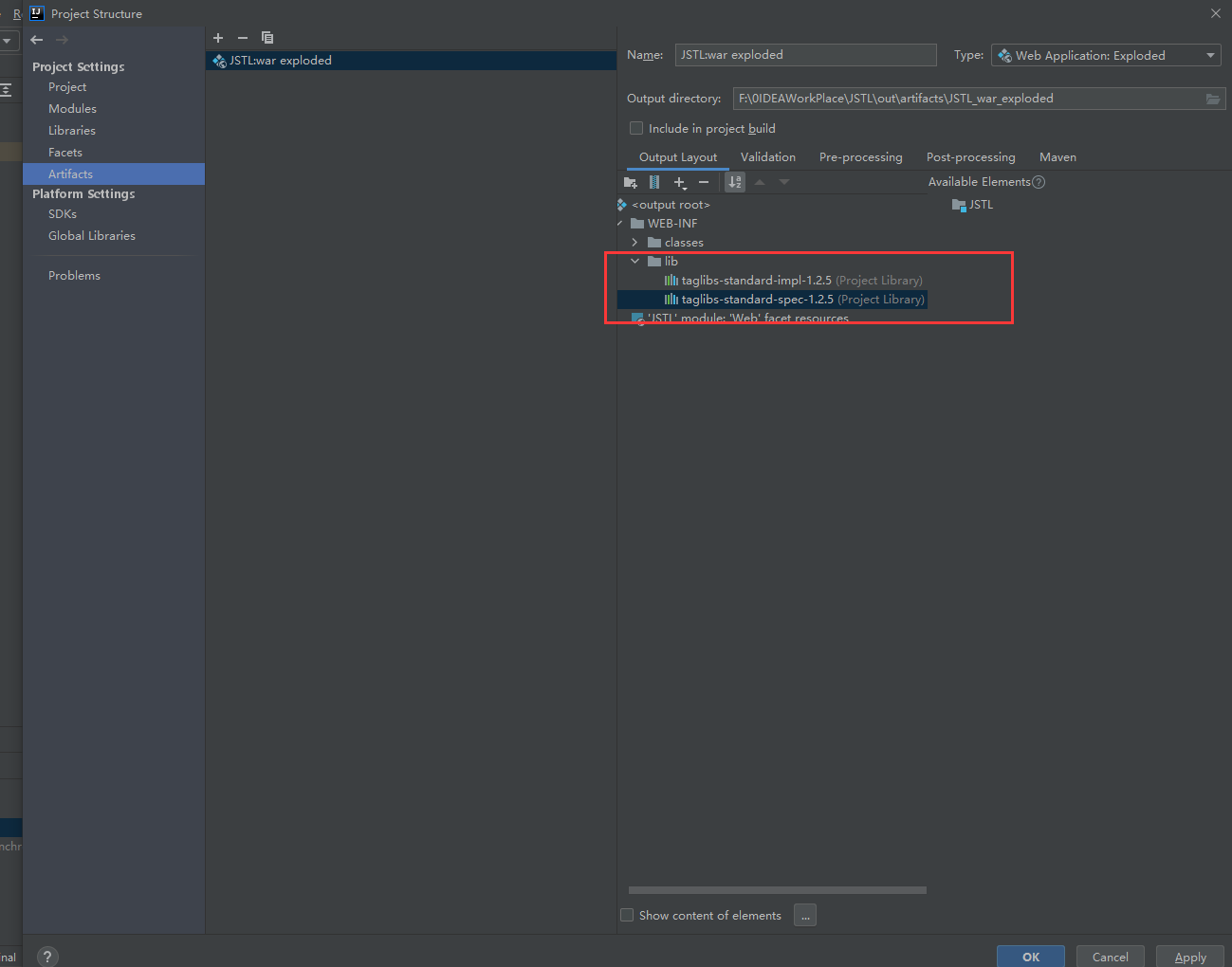
Task: Open the artifact Type dropdown
Action: pyautogui.click(x=1106, y=56)
